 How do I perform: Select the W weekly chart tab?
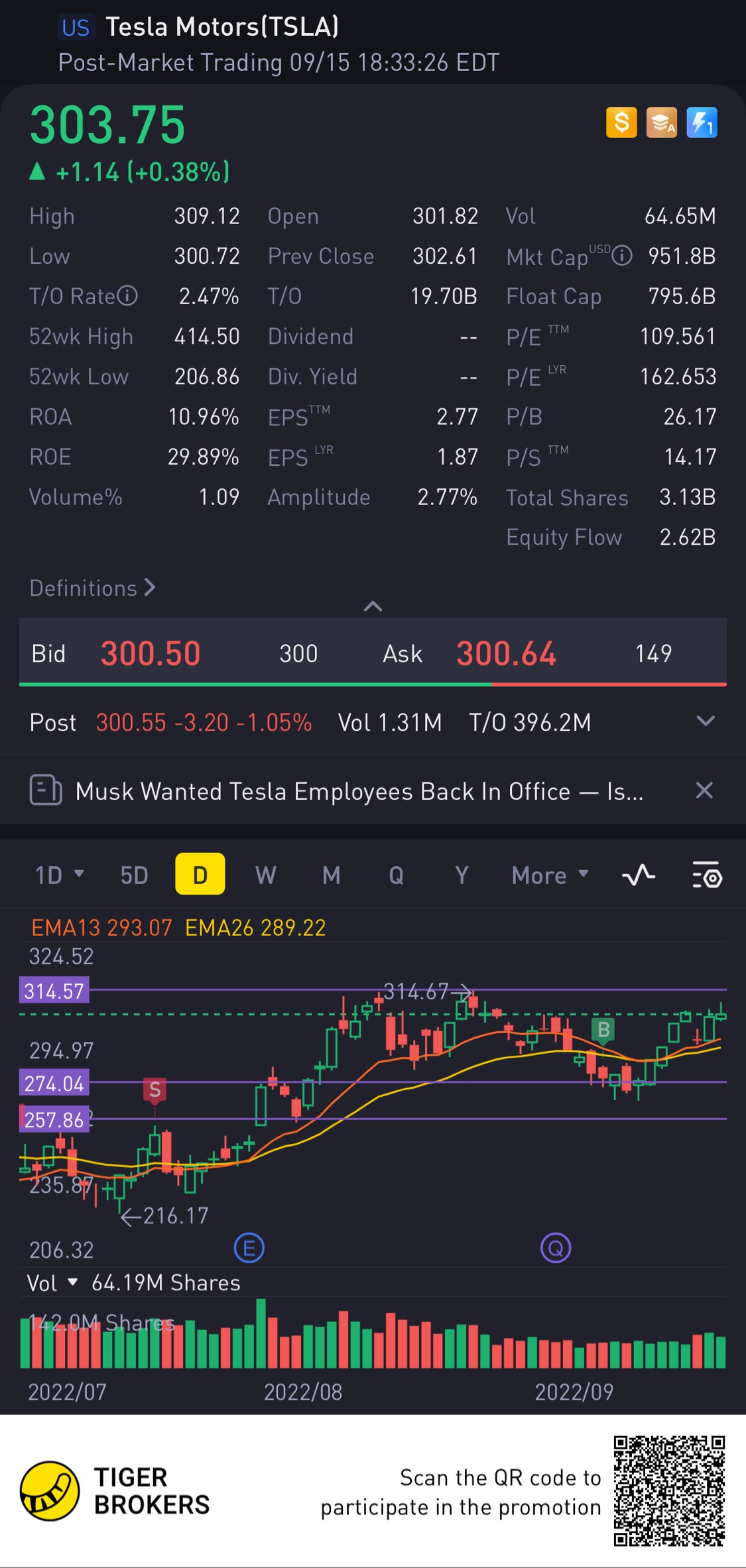pos(265,875)
